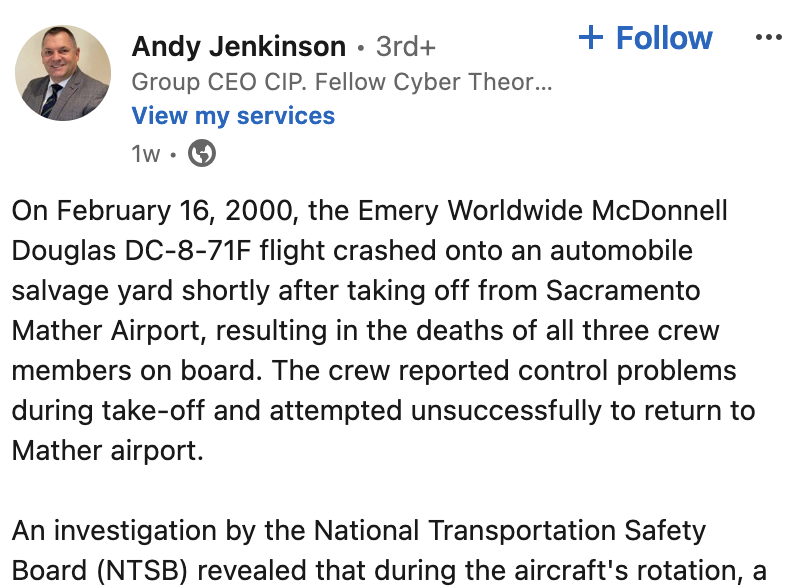Open the three-dot post options menu

pyautogui.click(x=769, y=37)
